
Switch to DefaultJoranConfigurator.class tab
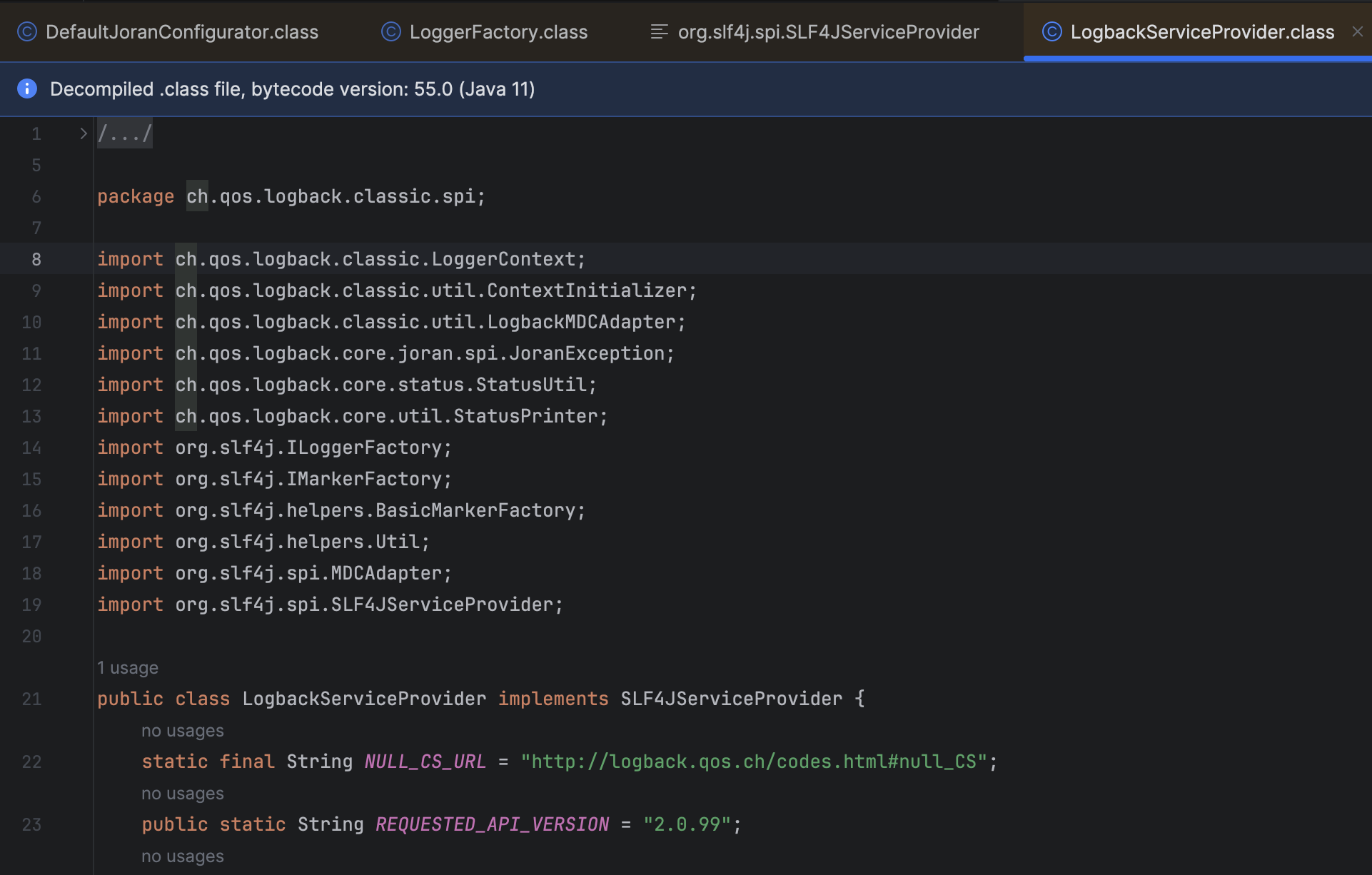[181, 31]
